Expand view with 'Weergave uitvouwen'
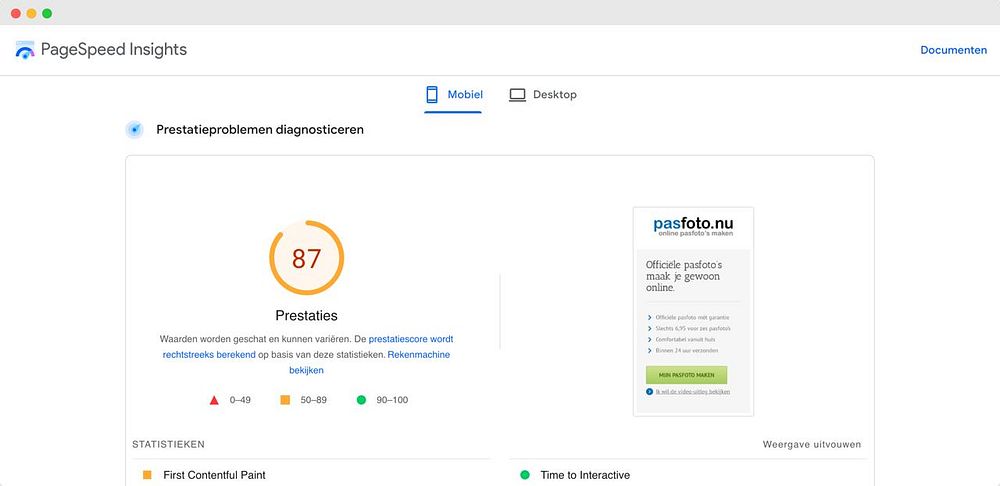Viewport: 1000px width, 486px height. point(812,445)
